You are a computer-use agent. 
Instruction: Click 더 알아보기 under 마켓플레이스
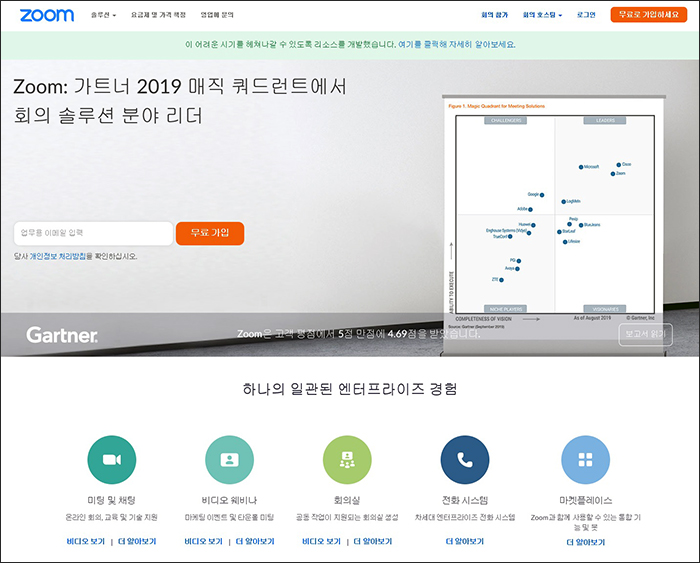point(586,542)
